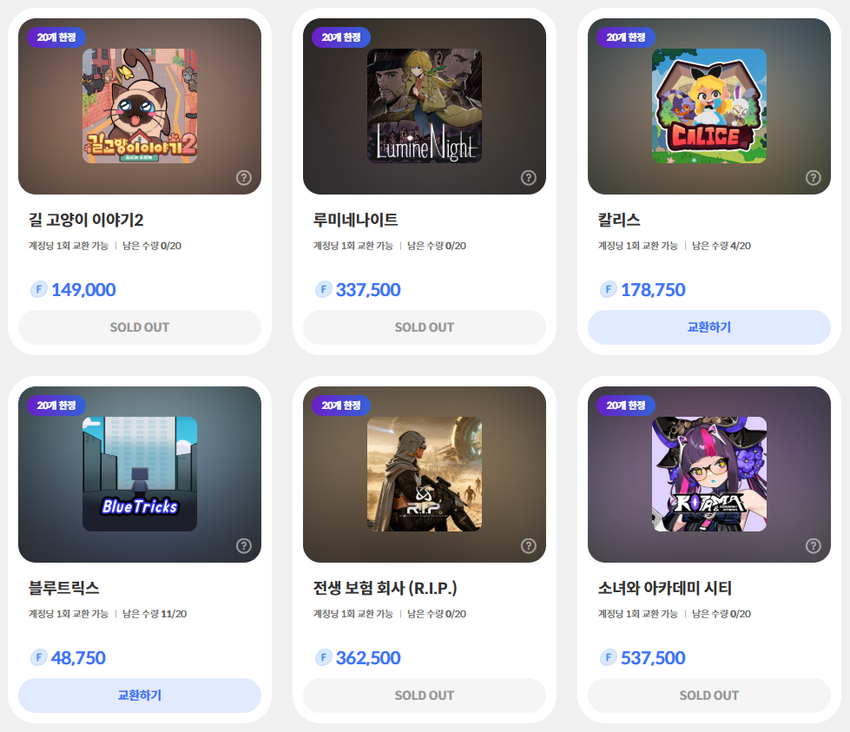Open the LumineNight game thumbnail
The height and width of the screenshot is (732, 850).
tap(424, 106)
